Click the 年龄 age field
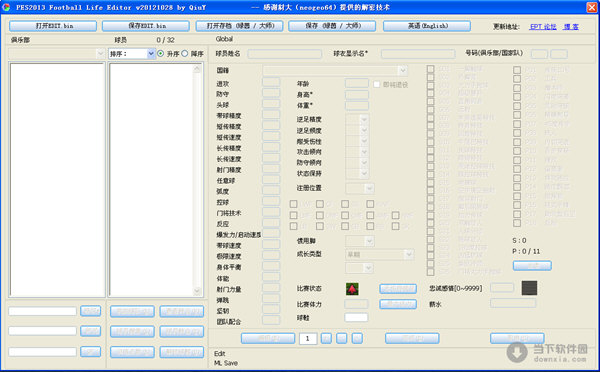The height and width of the screenshot is (372, 600). pyautogui.click(x=357, y=83)
